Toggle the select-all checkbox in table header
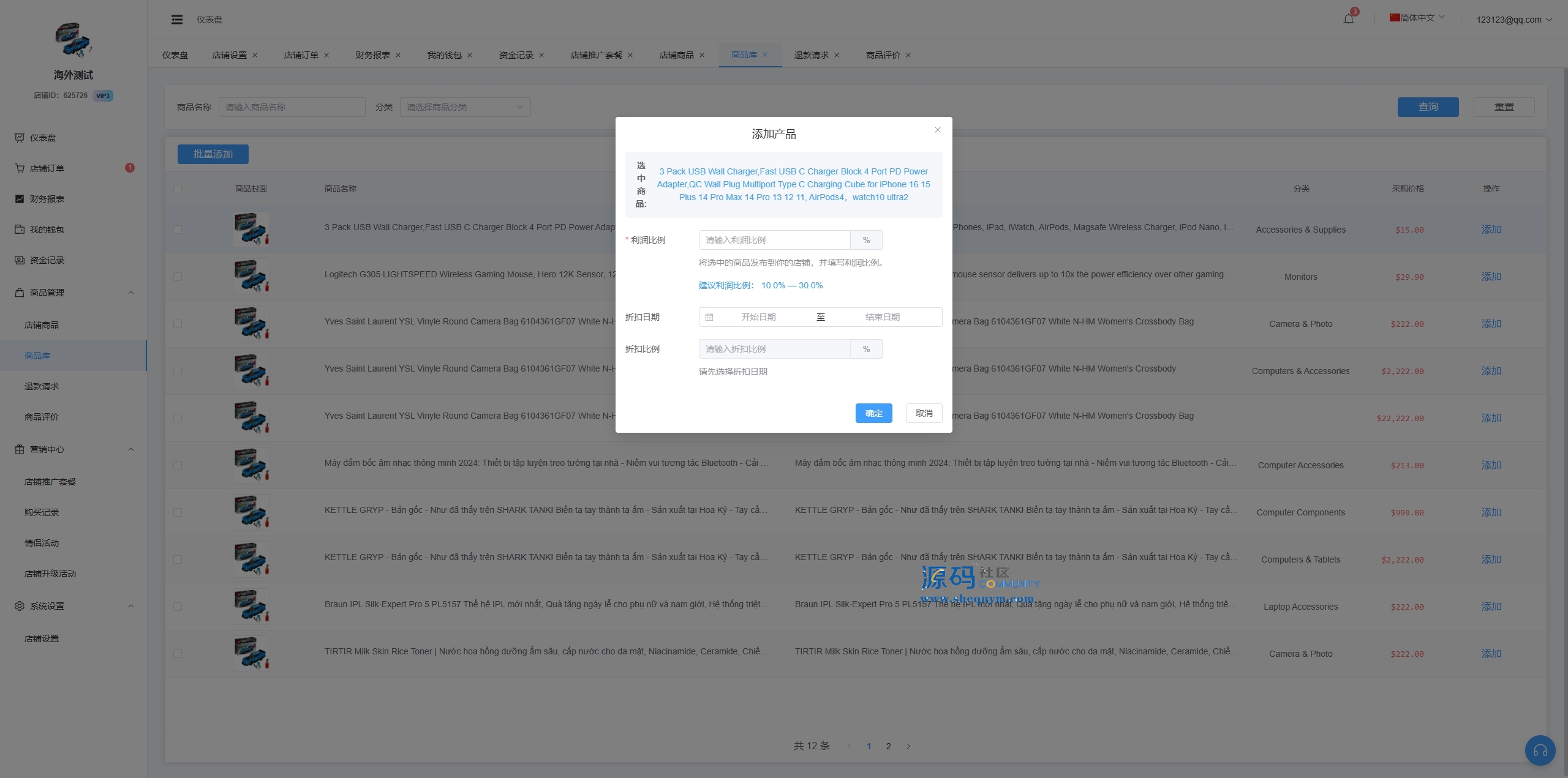The width and height of the screenshot is (1568, 778). point(178,189)
